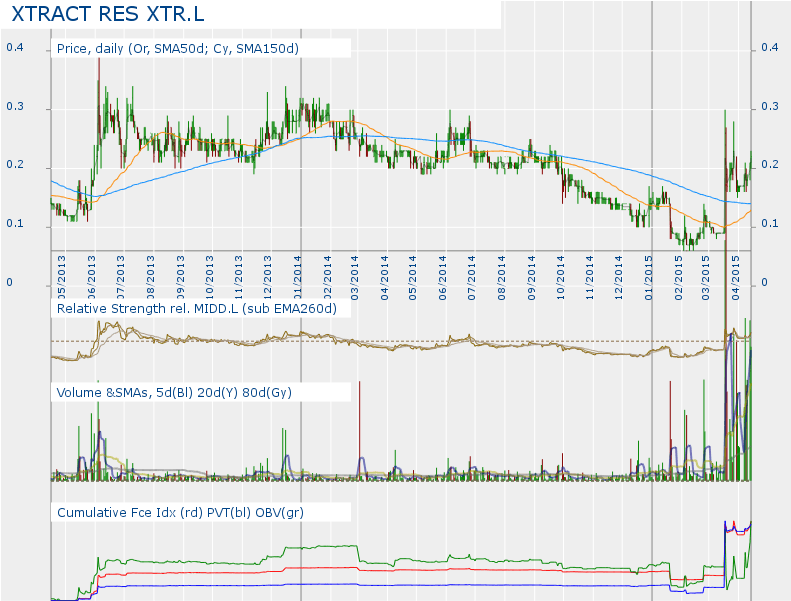Click the 0.3 value on left price axis
The image size is (791, 601).
15,106
